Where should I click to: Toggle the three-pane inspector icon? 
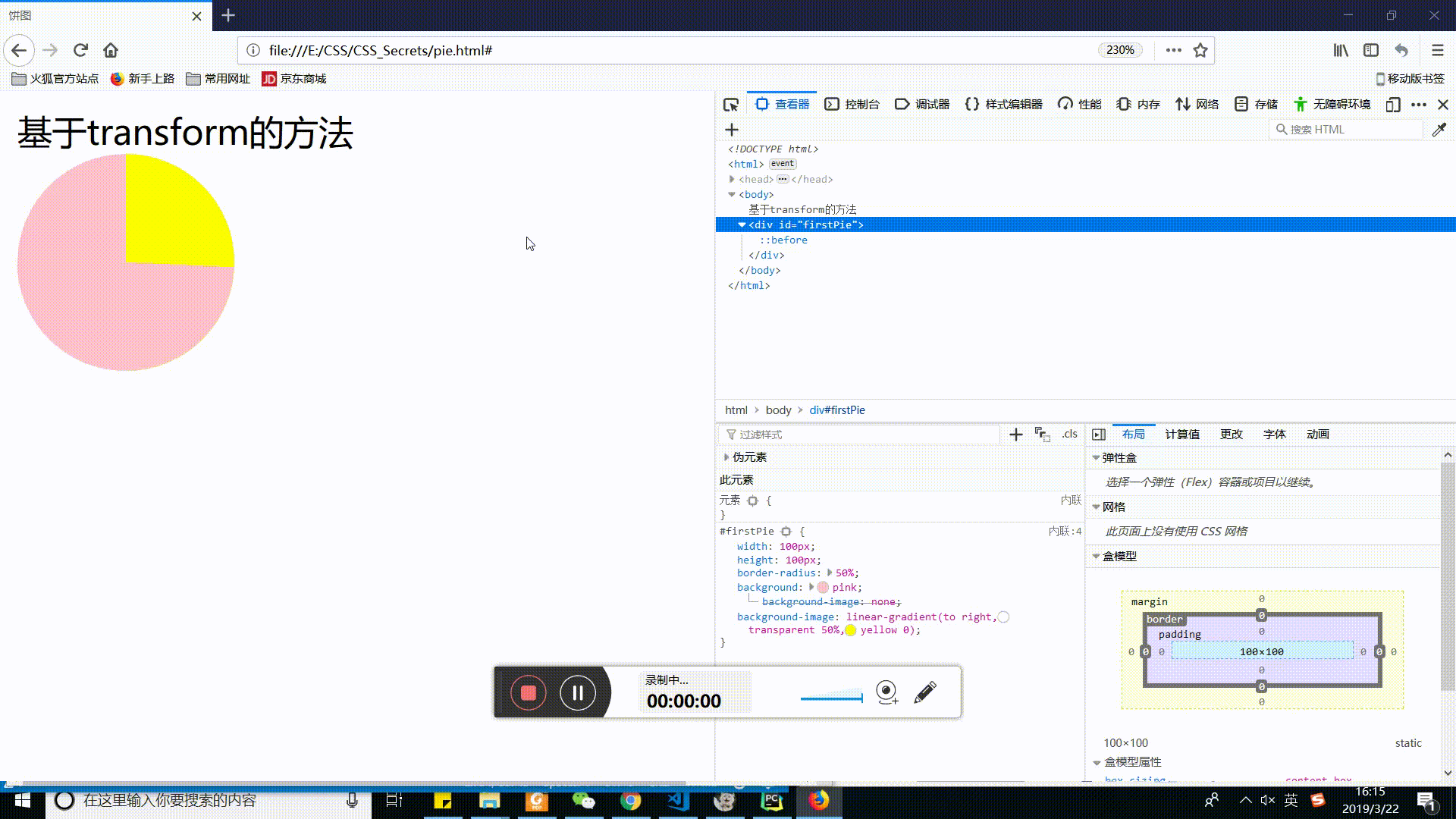(x=1099, y=435)
